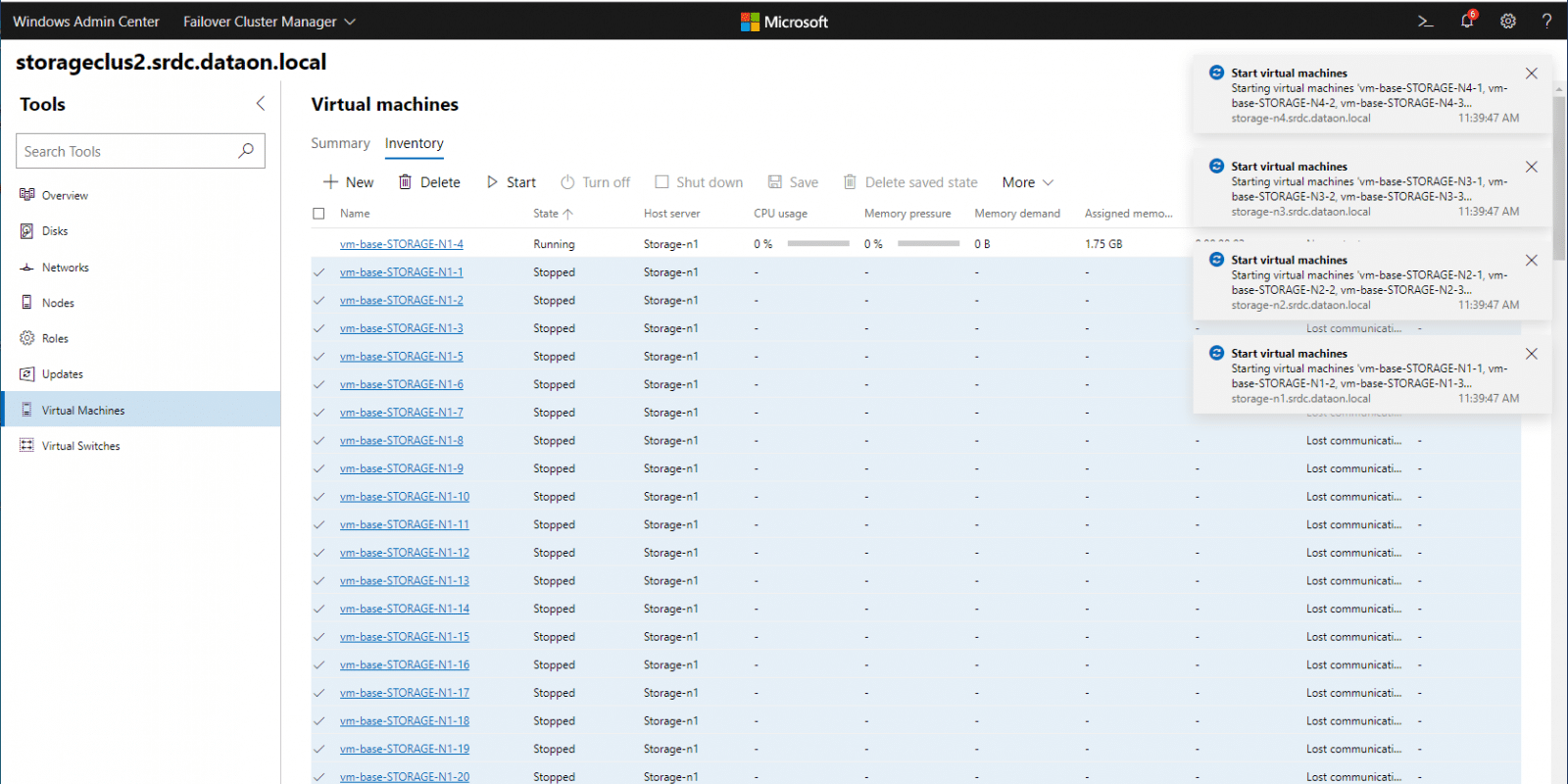The width and height of the screenshot is (1568, 784).
Task: Click 1.75 GB assigned memory cell
Action: (x=1103, y=244)
